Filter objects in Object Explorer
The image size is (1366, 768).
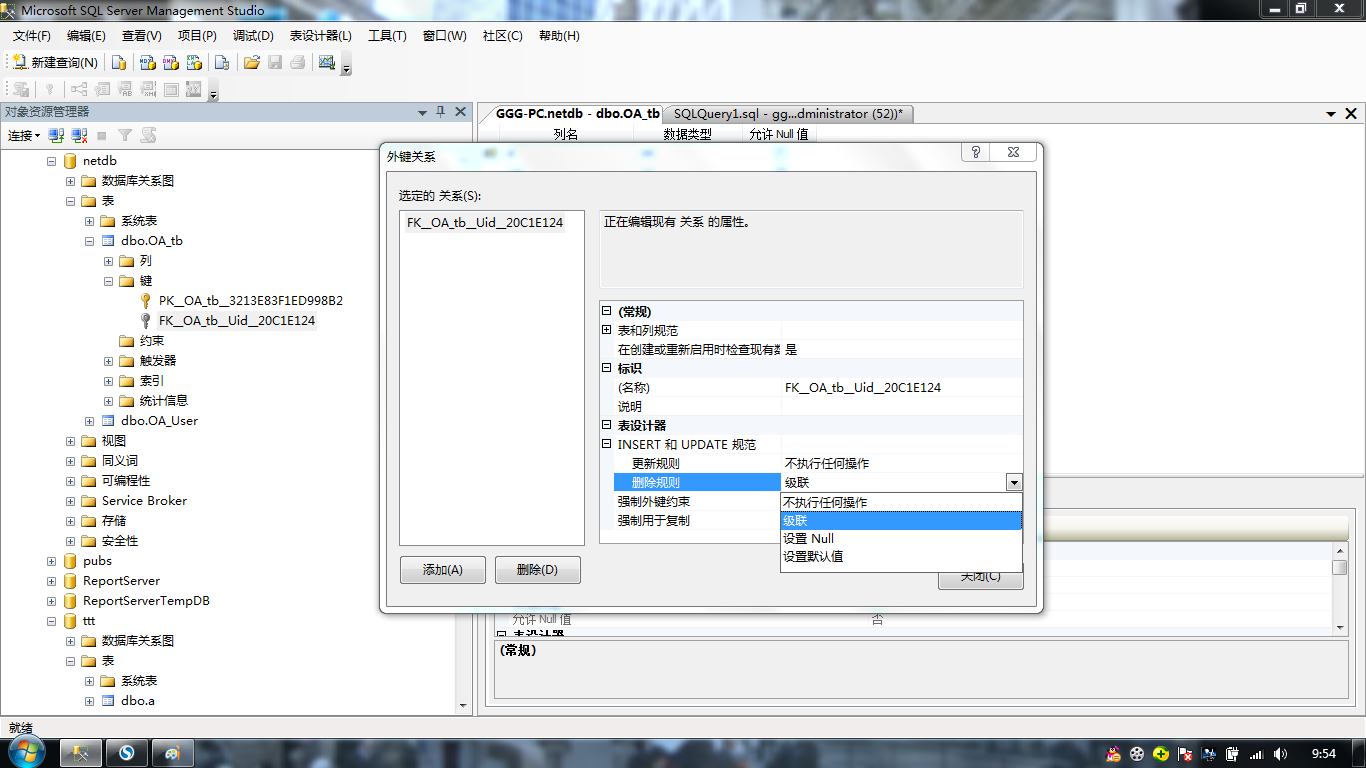coord(124,136)
